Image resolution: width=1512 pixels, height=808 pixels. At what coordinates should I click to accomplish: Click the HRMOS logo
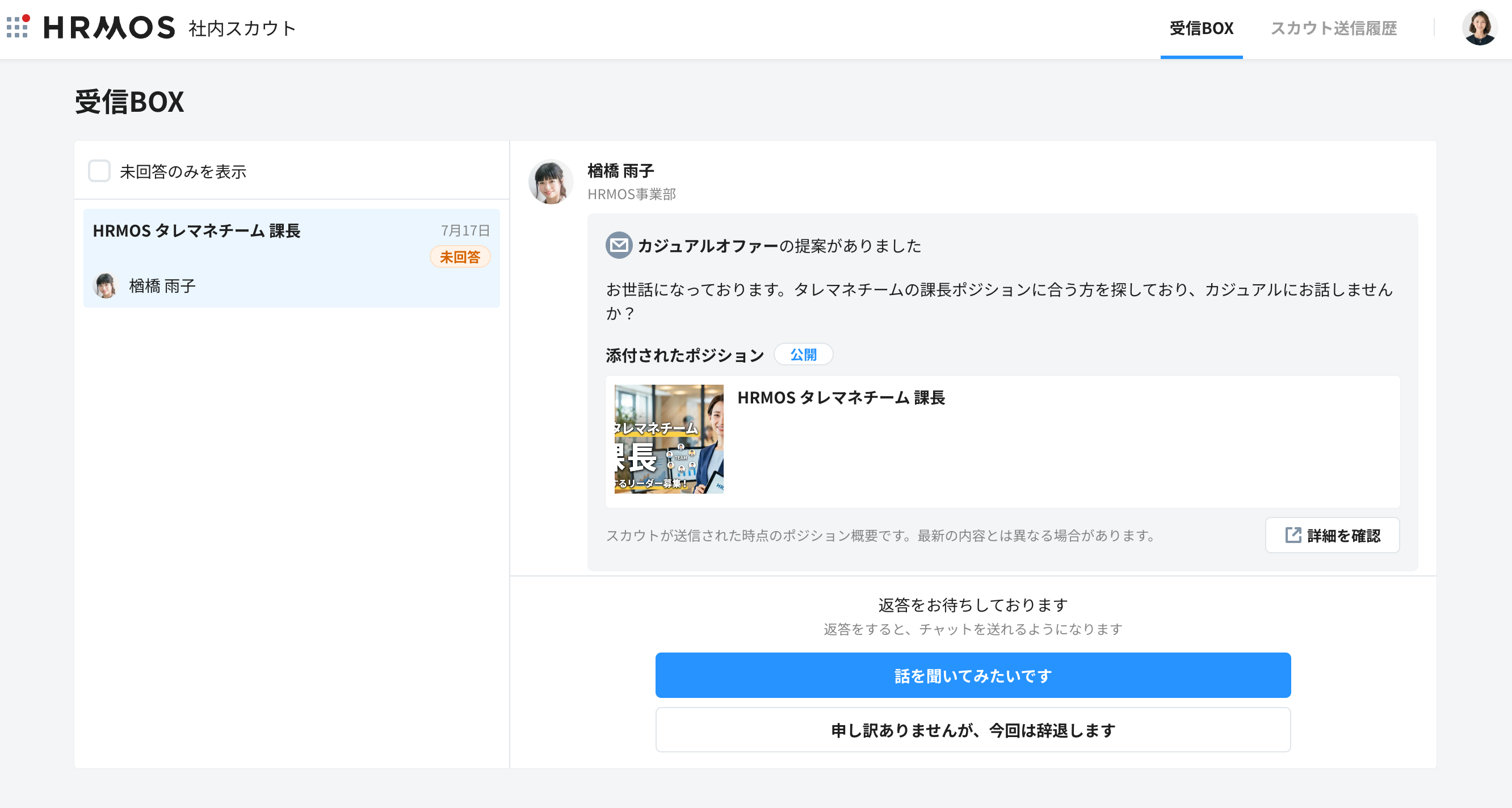coord(109,28)
